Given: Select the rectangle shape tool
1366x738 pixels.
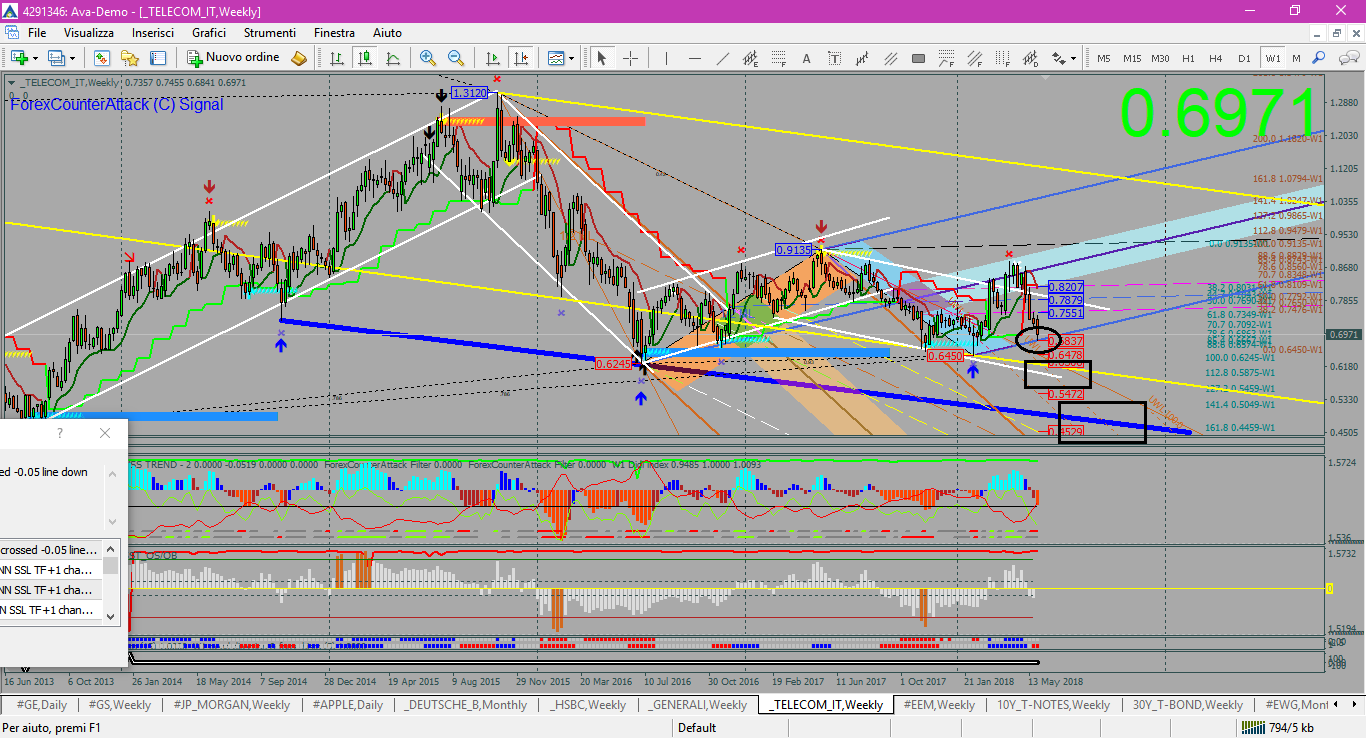Looking at the screenshot, I should tap(919, 58).
